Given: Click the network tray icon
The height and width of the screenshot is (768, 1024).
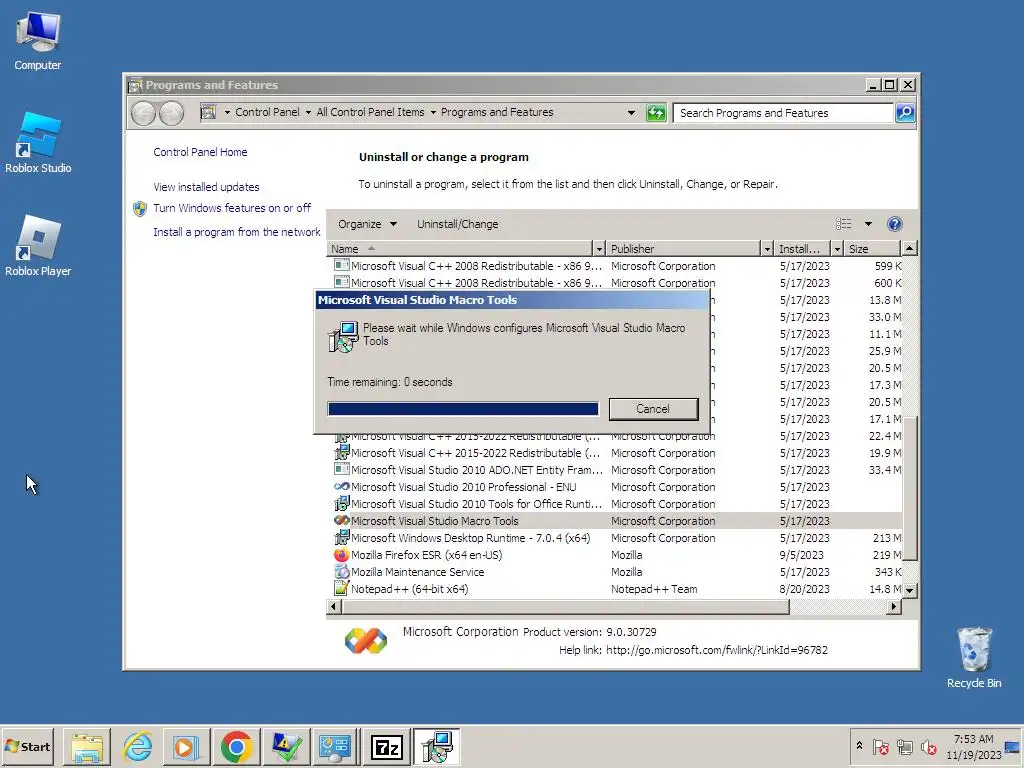Looking at the screenshot, I should tap(904, 746).
